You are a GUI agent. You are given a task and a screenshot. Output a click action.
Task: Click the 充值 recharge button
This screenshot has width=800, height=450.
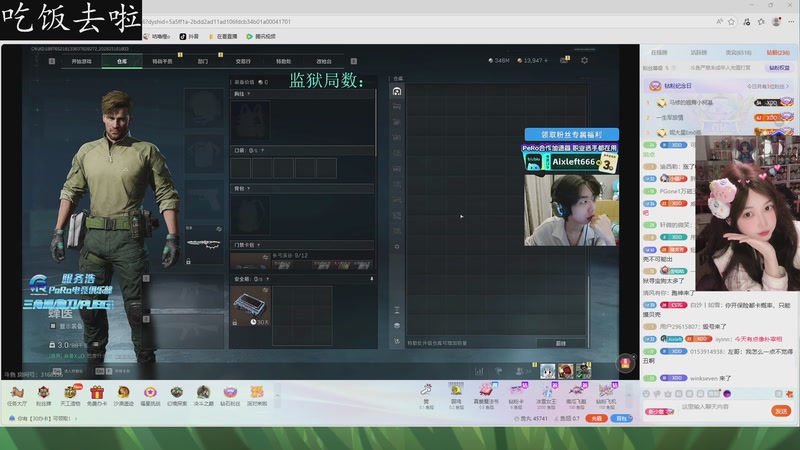(x=596, y=418)
